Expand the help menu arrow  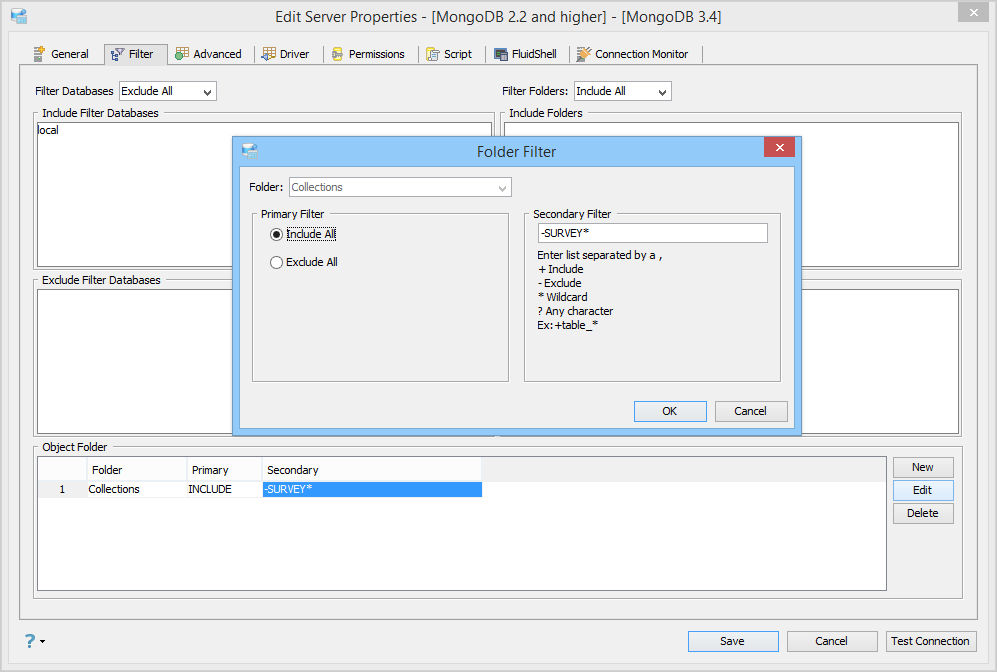click(43, 641)
